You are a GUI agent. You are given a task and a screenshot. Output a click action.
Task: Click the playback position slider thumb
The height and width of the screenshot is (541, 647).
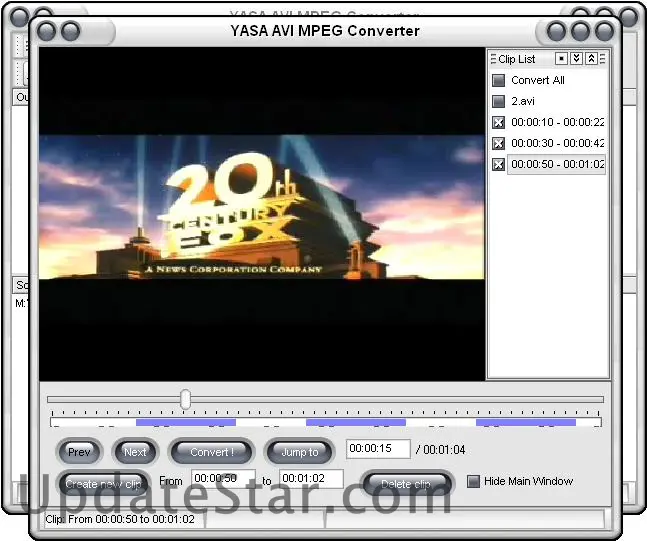point(186,399)
